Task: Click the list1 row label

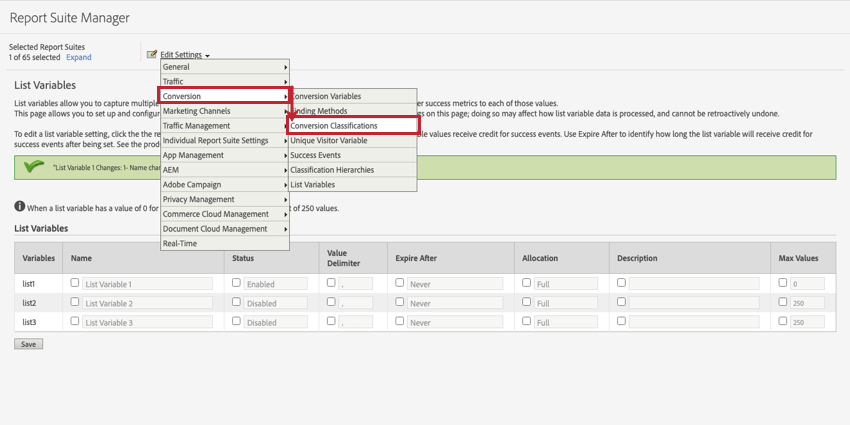Action: pyautogui.click(x=29, y=284)
